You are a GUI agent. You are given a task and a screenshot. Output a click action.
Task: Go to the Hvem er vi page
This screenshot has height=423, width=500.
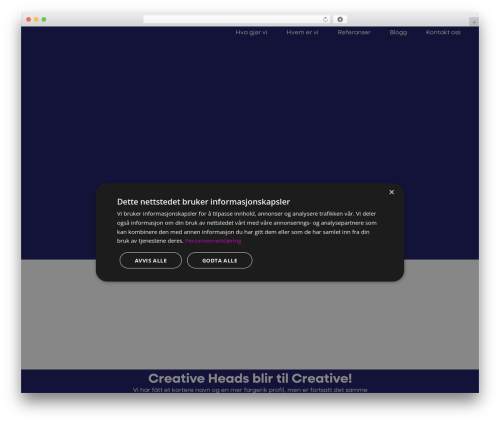302,32
